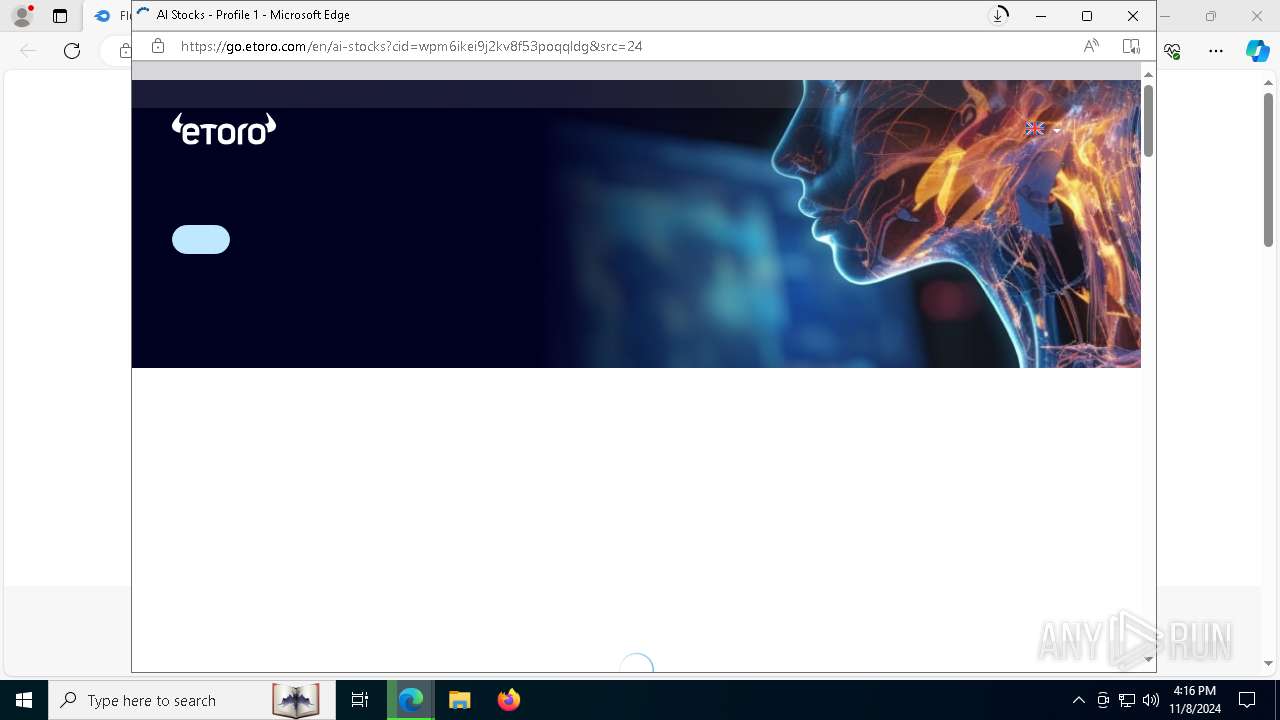Viewport: 1280px width, 720px height.
Task: Select the UK flag language selector
Action: (x=1035, y=128)
